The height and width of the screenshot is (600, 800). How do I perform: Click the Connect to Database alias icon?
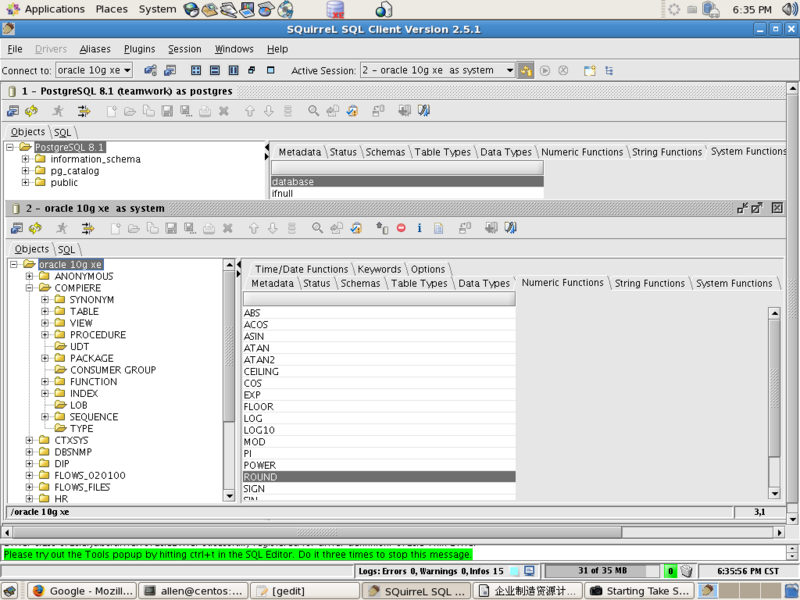coord(148,70)
